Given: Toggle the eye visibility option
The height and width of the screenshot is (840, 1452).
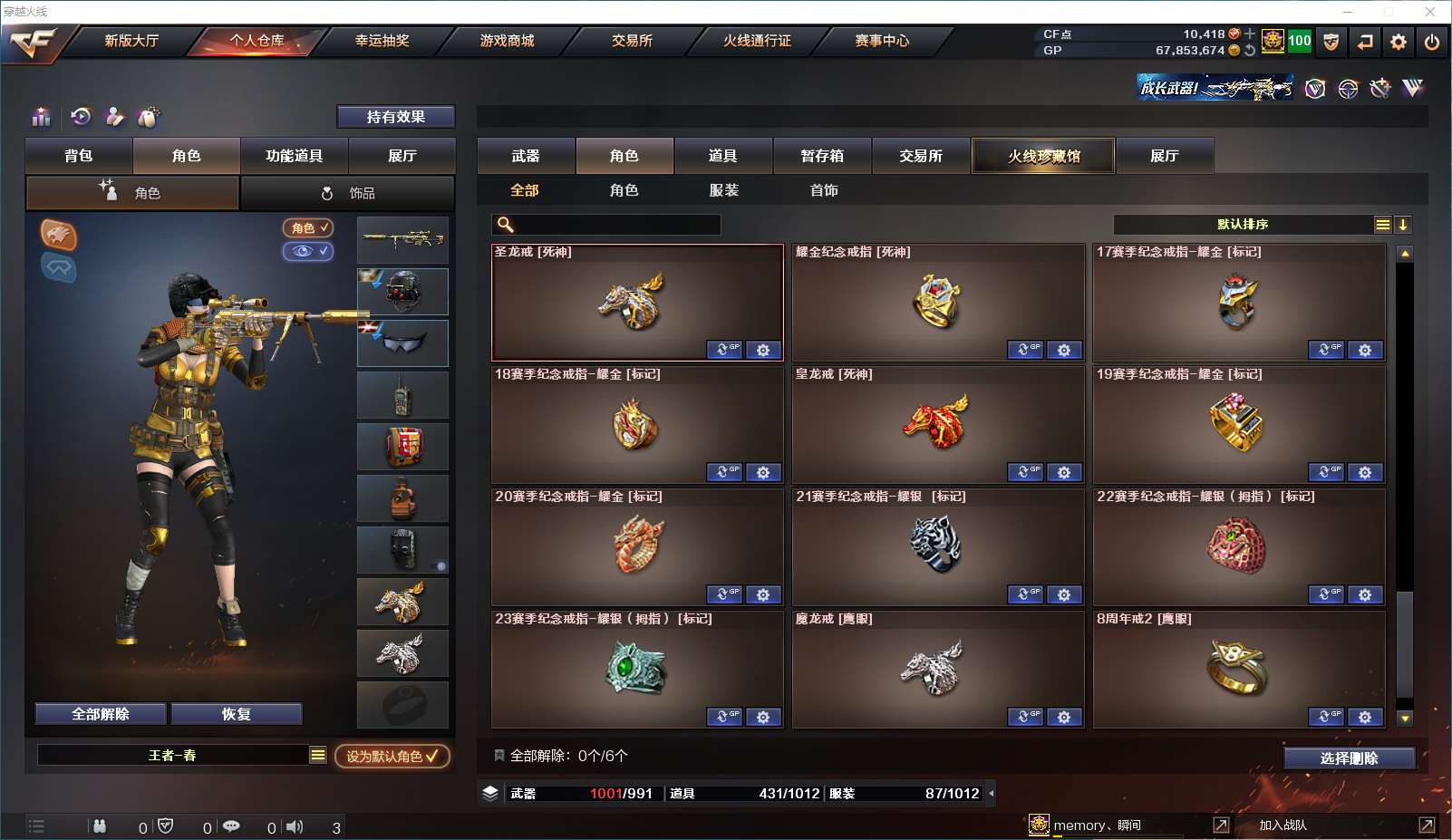Looking at the screenshot, I should point(308,251).
